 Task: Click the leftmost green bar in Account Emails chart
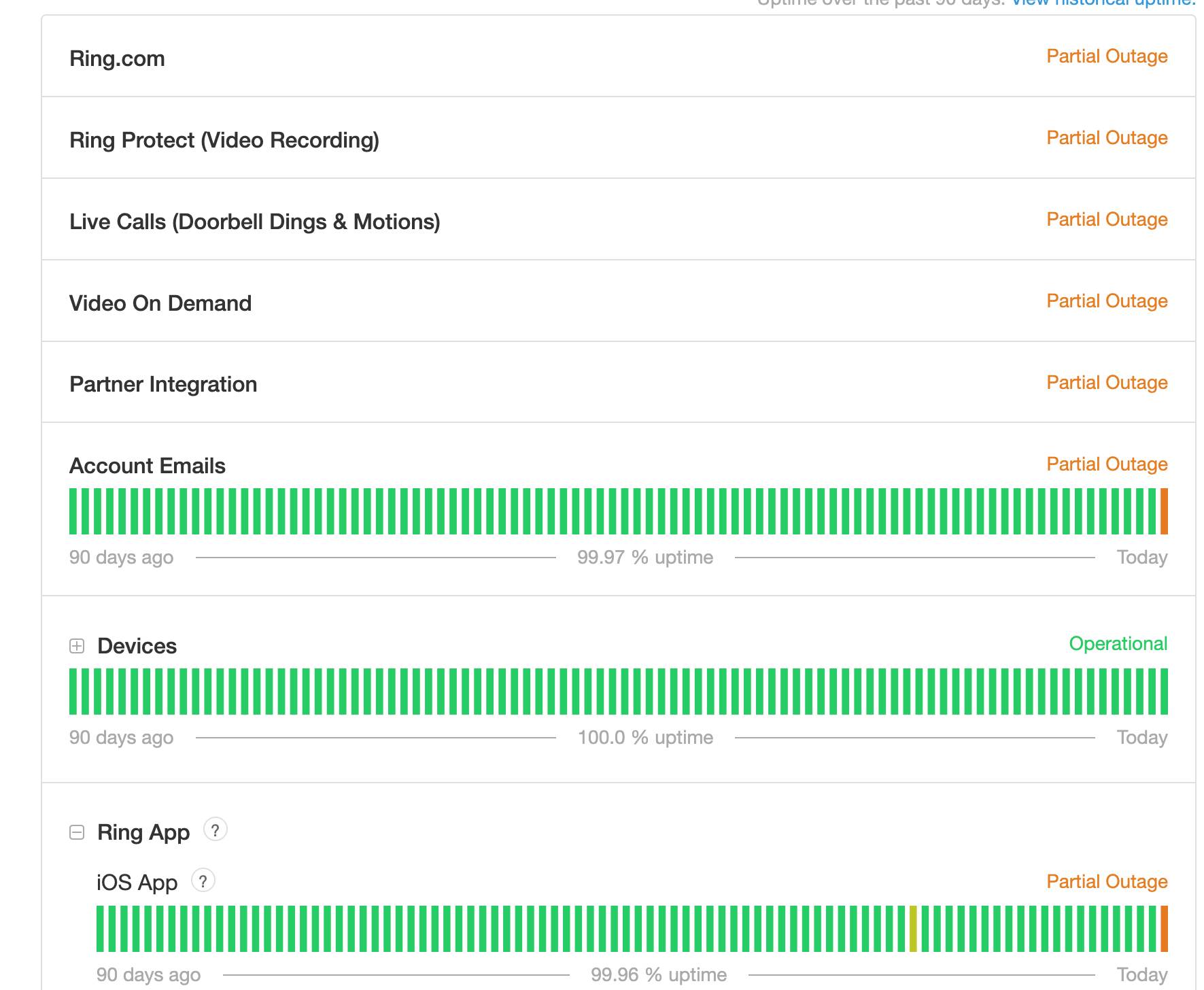(x=72, y=510)
